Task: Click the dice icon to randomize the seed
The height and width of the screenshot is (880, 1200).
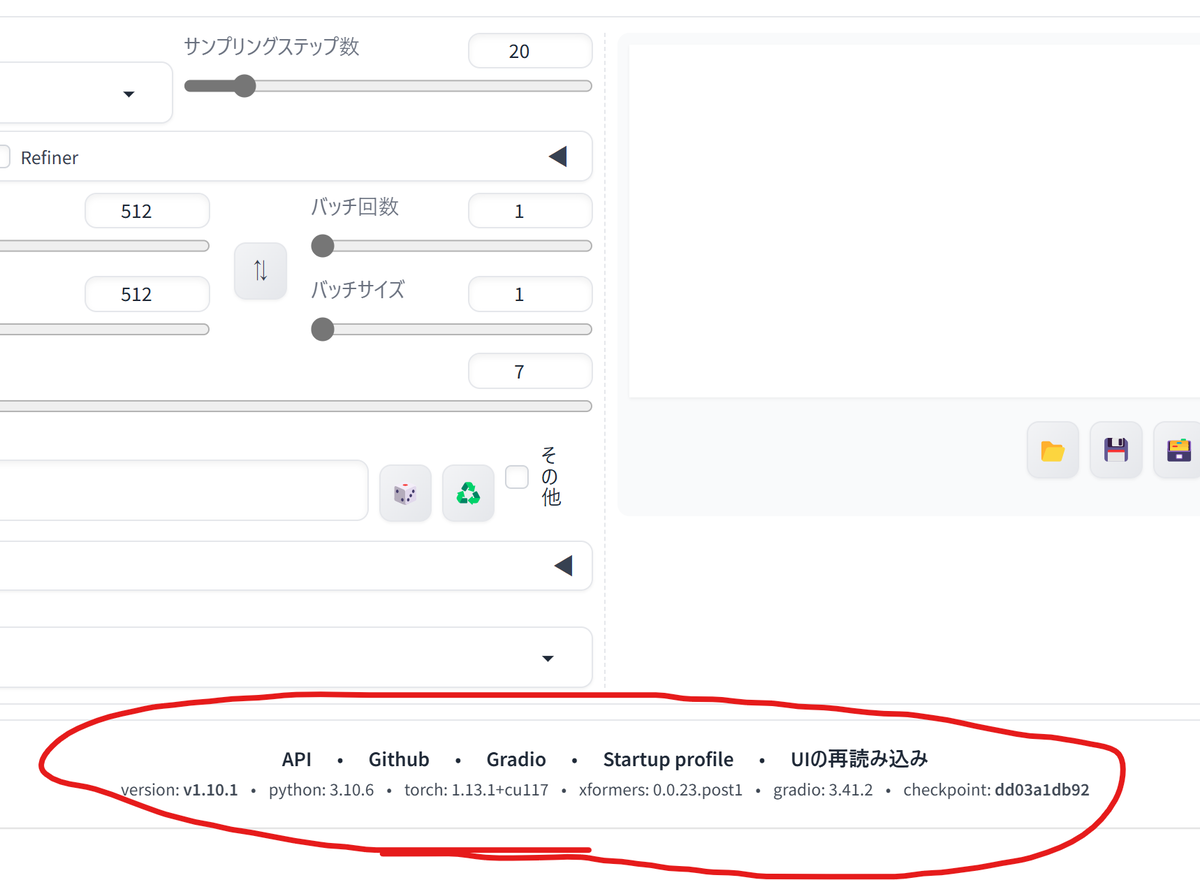Action: (x=405, y=491)
